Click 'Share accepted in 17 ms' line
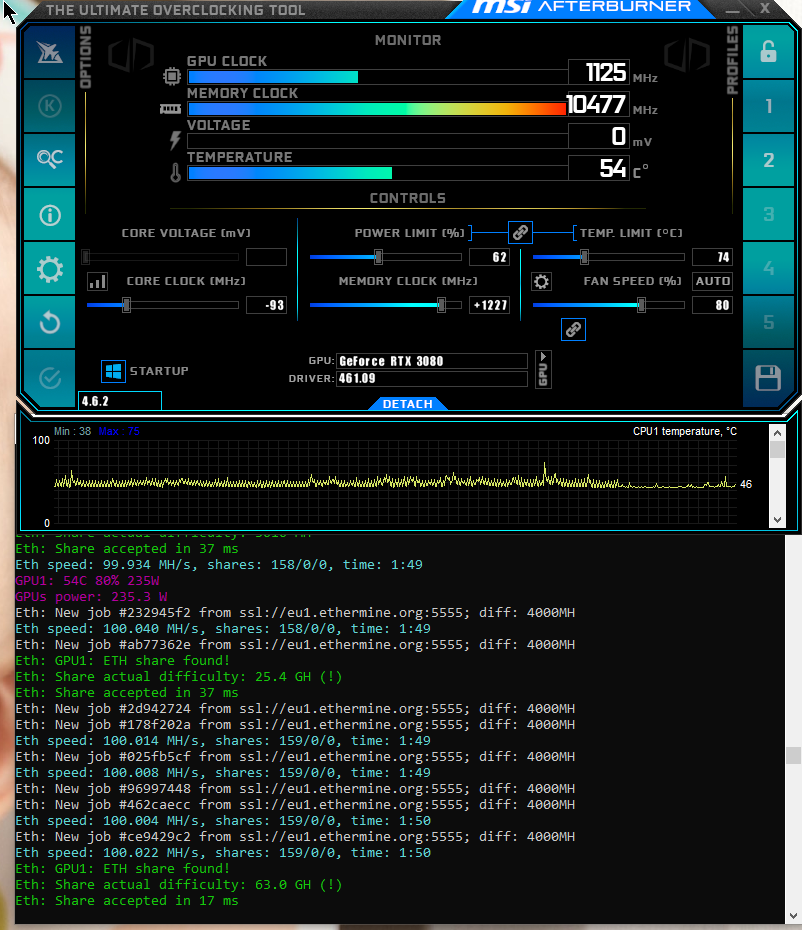Viewport: 802px width, 930px height. (x=127, y=901)
